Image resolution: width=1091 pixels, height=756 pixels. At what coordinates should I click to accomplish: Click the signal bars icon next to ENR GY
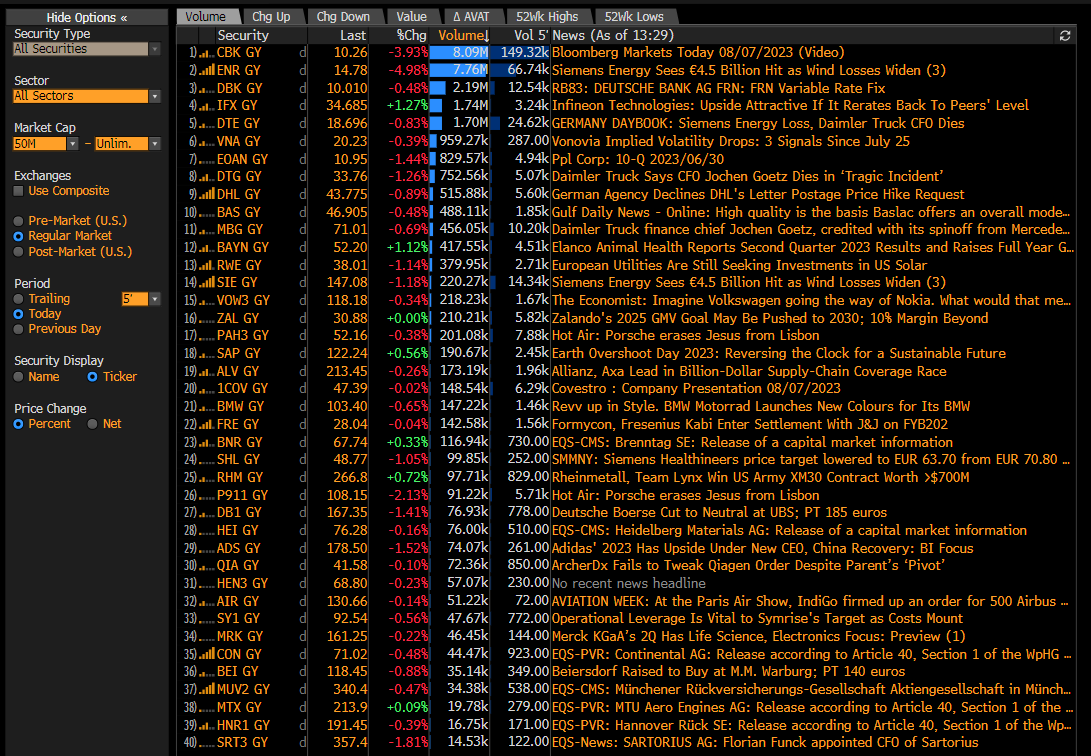[207, 70]
